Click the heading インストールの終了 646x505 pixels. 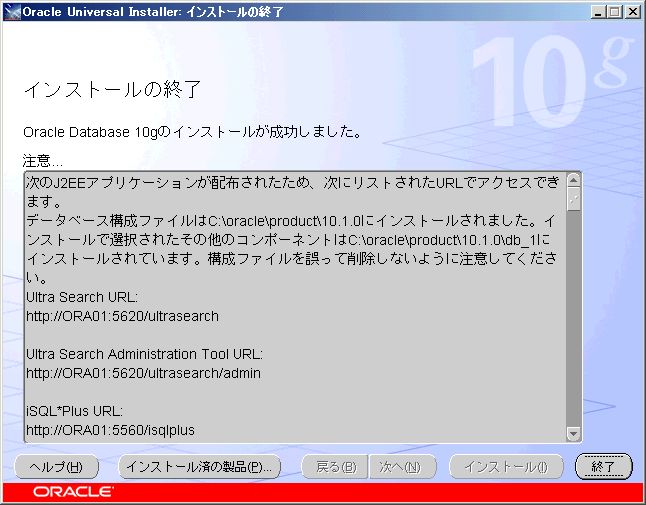(x=112, y=89)
